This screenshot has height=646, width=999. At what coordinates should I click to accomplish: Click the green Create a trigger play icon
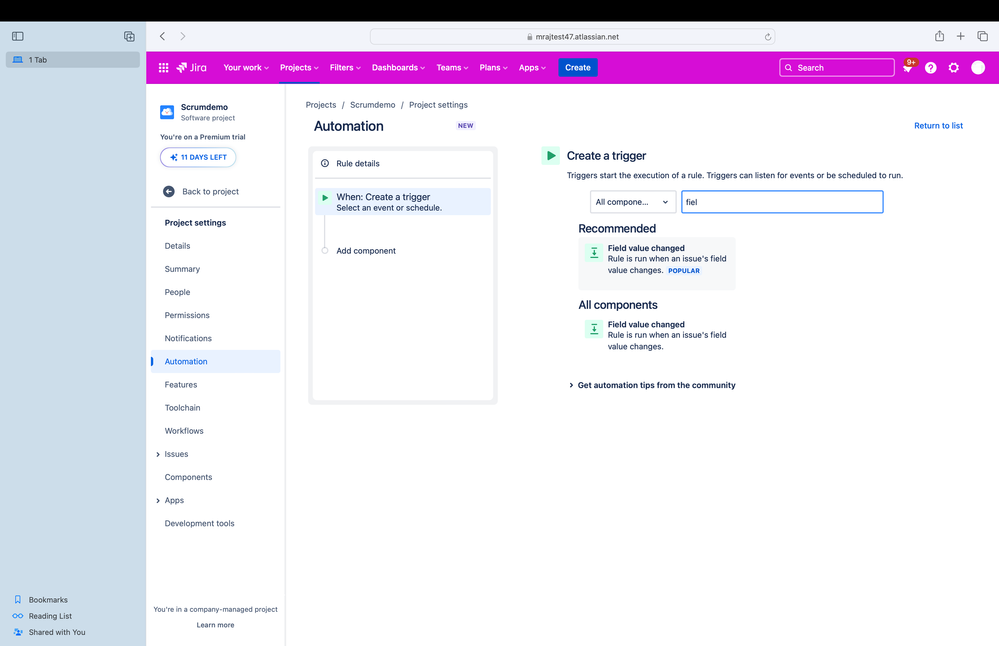tap(550, 155)
